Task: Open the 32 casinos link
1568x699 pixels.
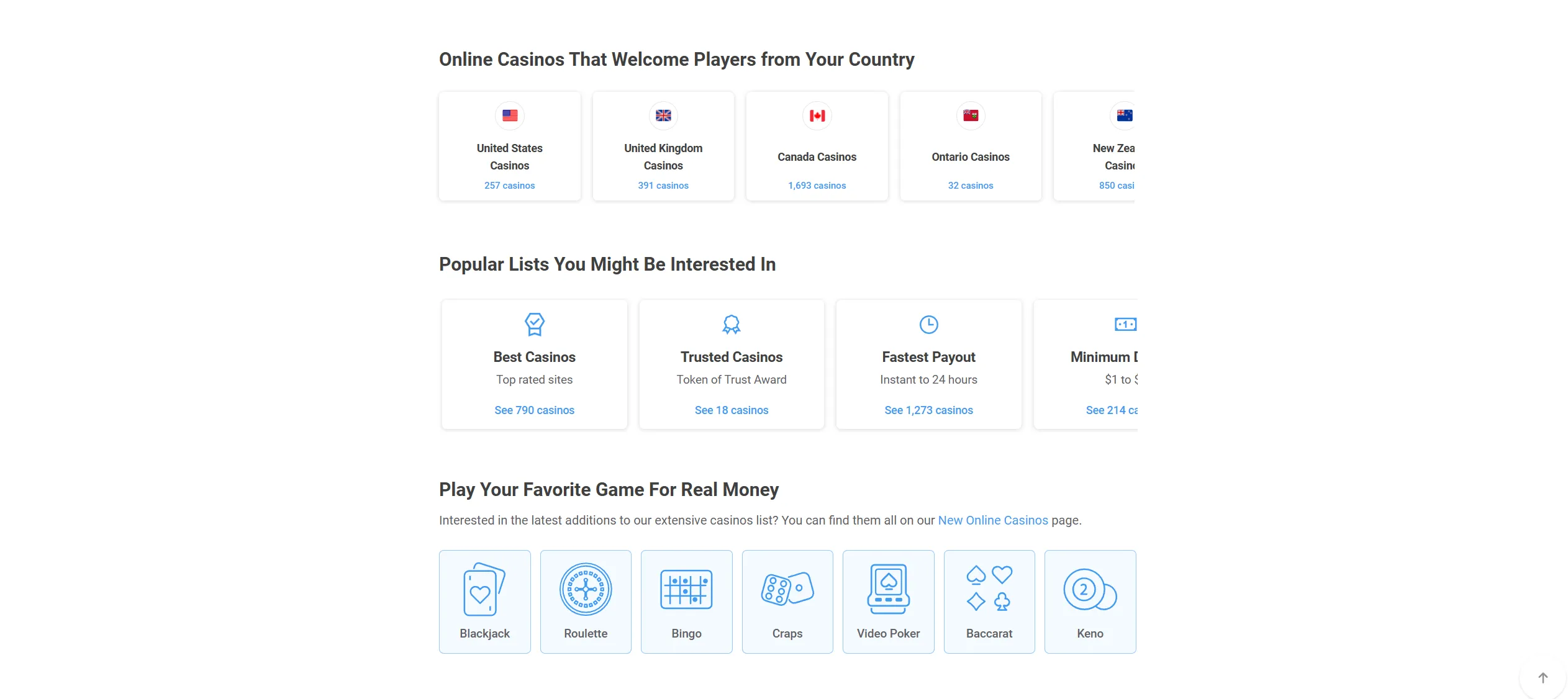Action: [x=971, y=186]
